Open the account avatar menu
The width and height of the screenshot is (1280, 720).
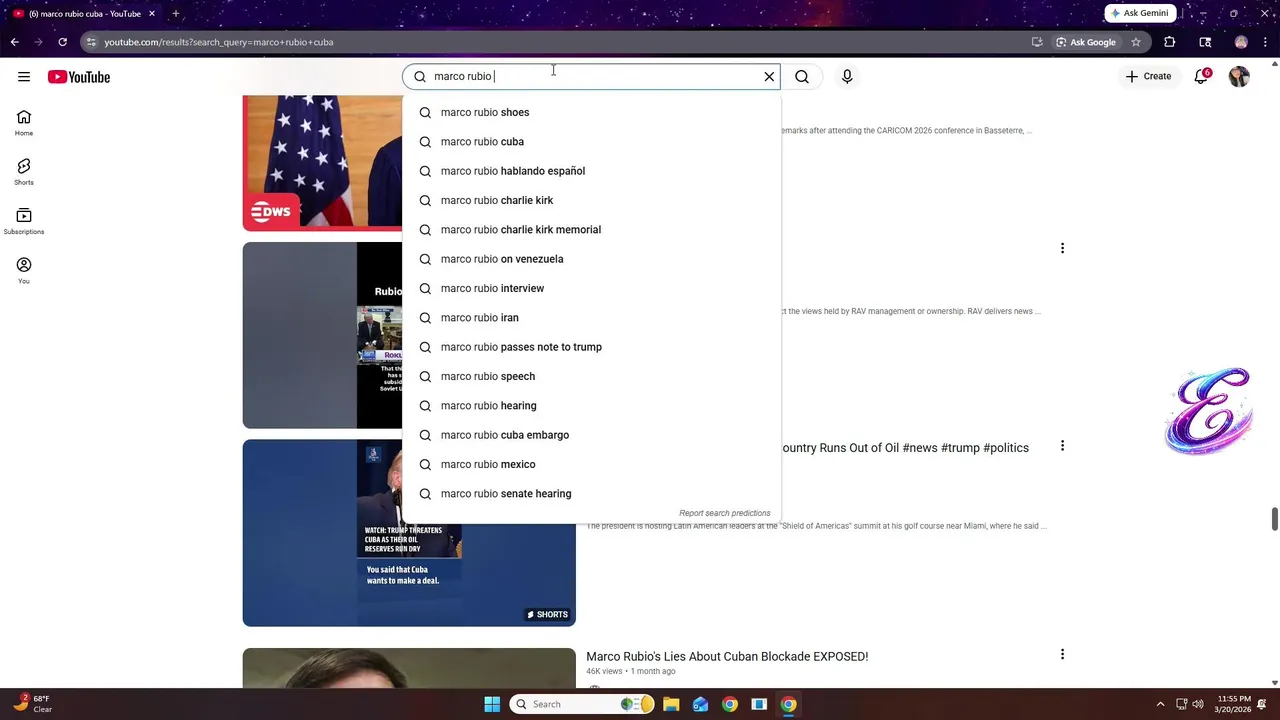tap(1239, 77)
